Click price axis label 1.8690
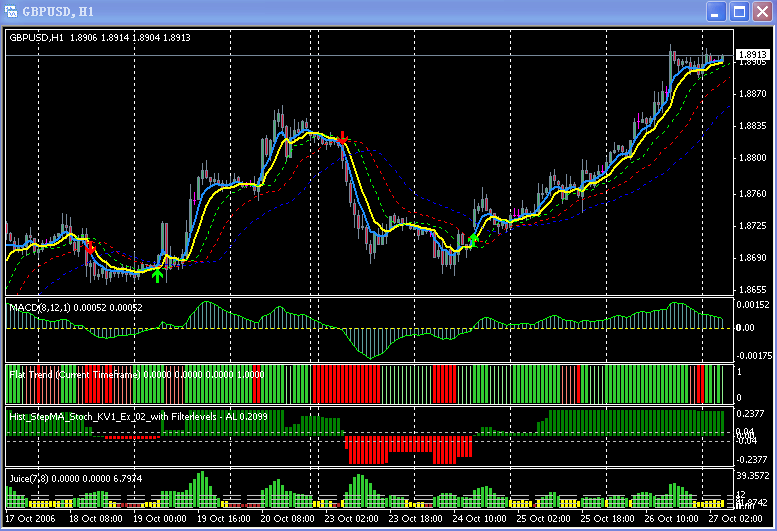Image resolution: width=777 pixels, height=531 pixels. 752,258
